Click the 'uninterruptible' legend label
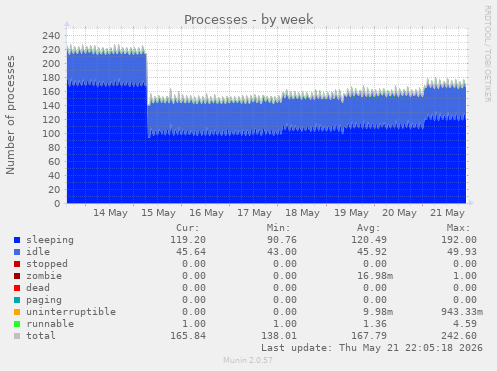This screenshot has height=371, width=497. pyautogui.click(x=71, y=312)
